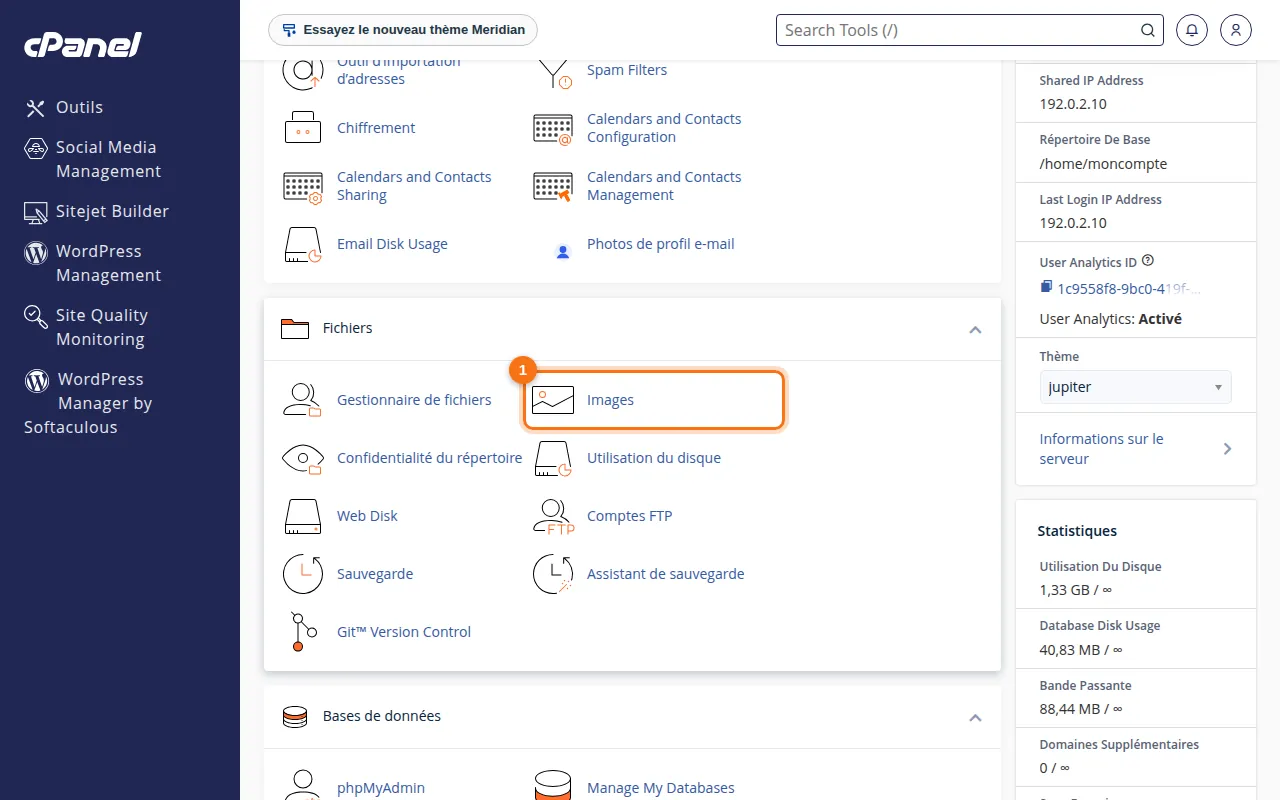Open the Comptes FTP link

[629, 516]
